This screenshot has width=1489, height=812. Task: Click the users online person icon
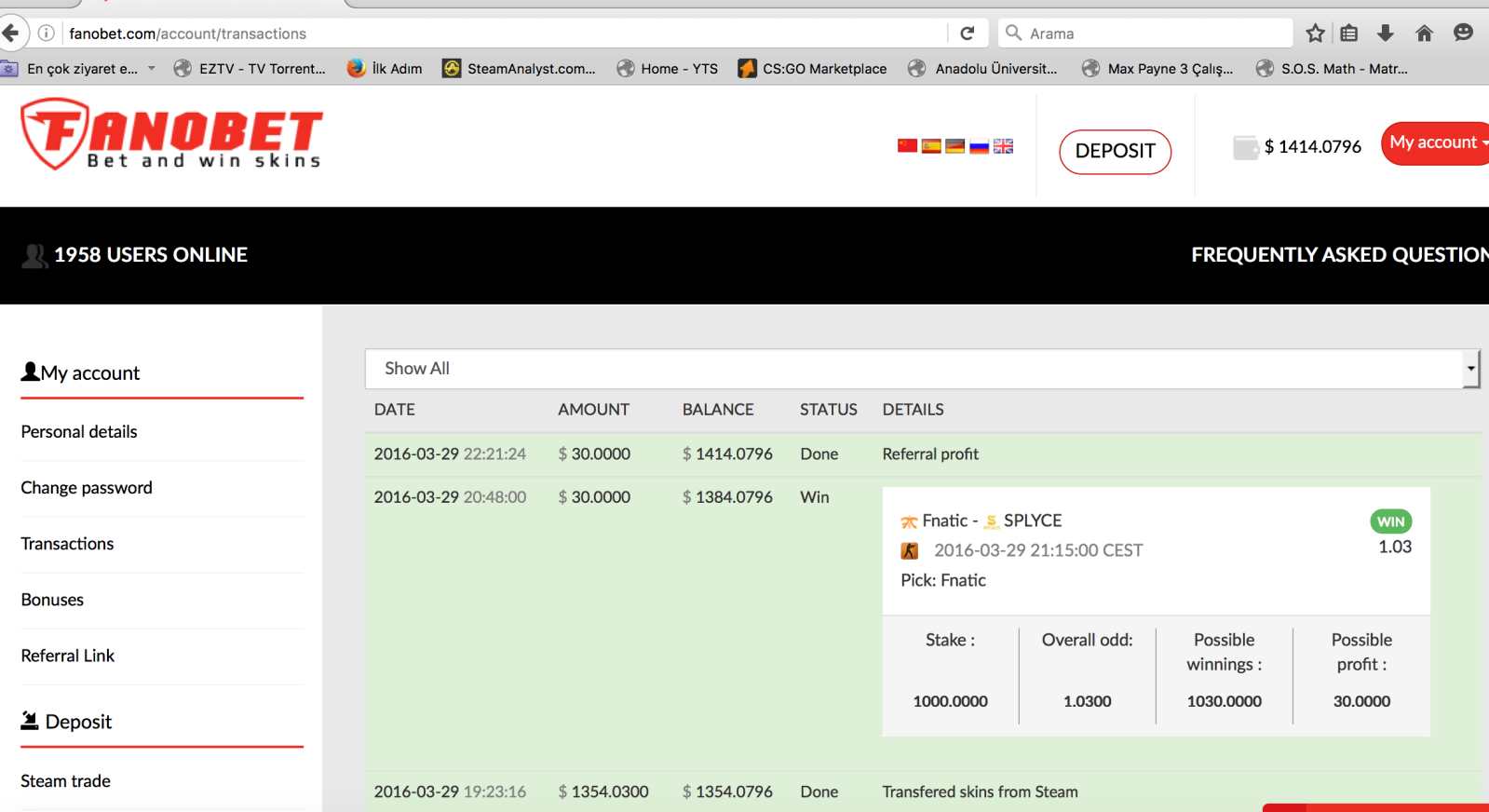coord(34,255)
